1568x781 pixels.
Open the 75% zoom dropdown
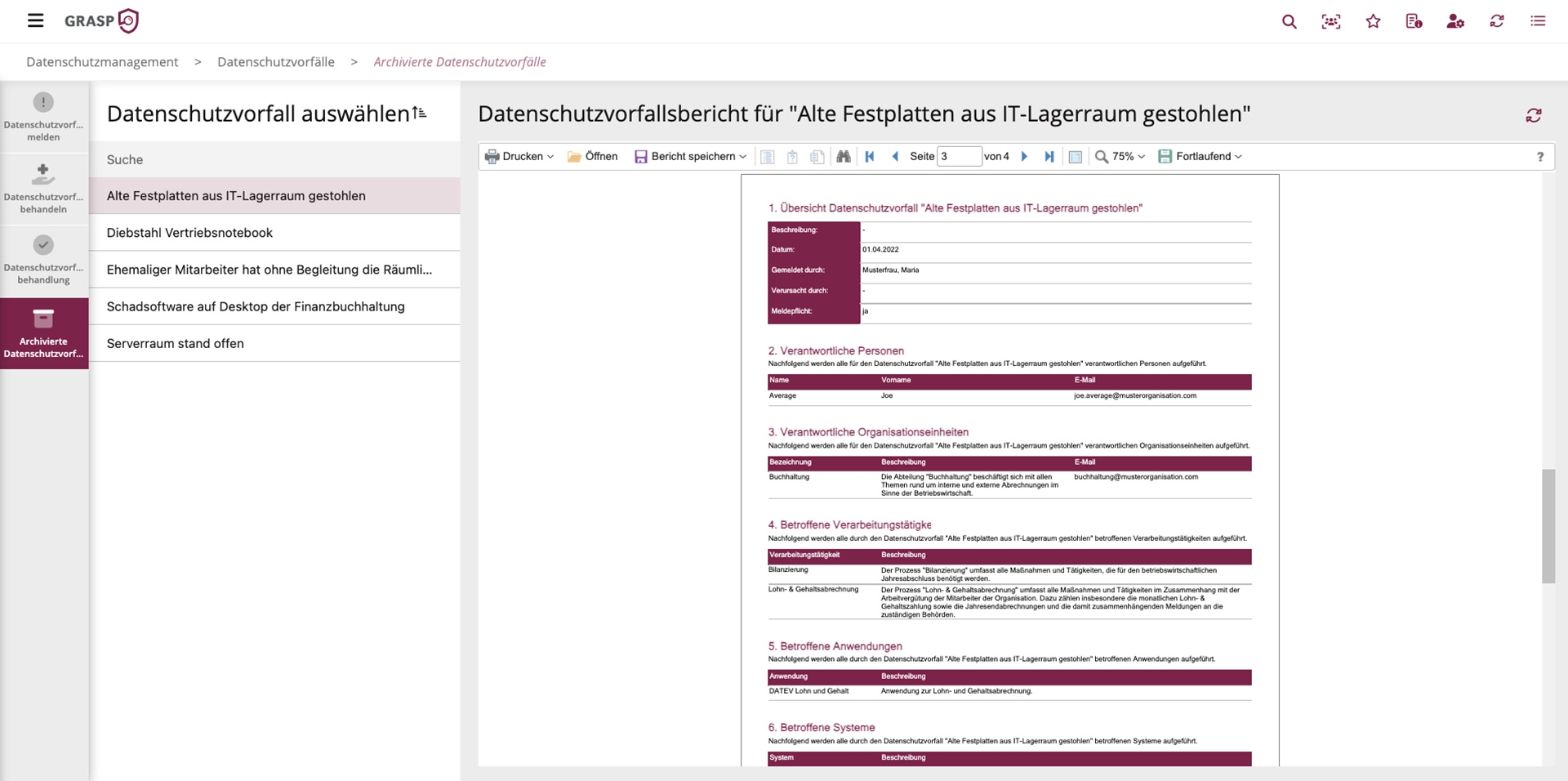coord(1120,156)
